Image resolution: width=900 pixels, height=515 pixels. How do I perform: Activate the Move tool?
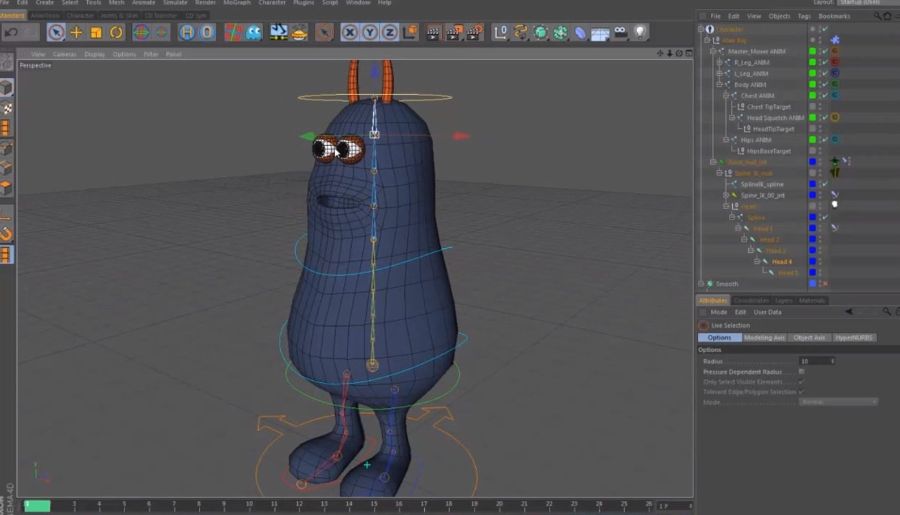(76, 32)
